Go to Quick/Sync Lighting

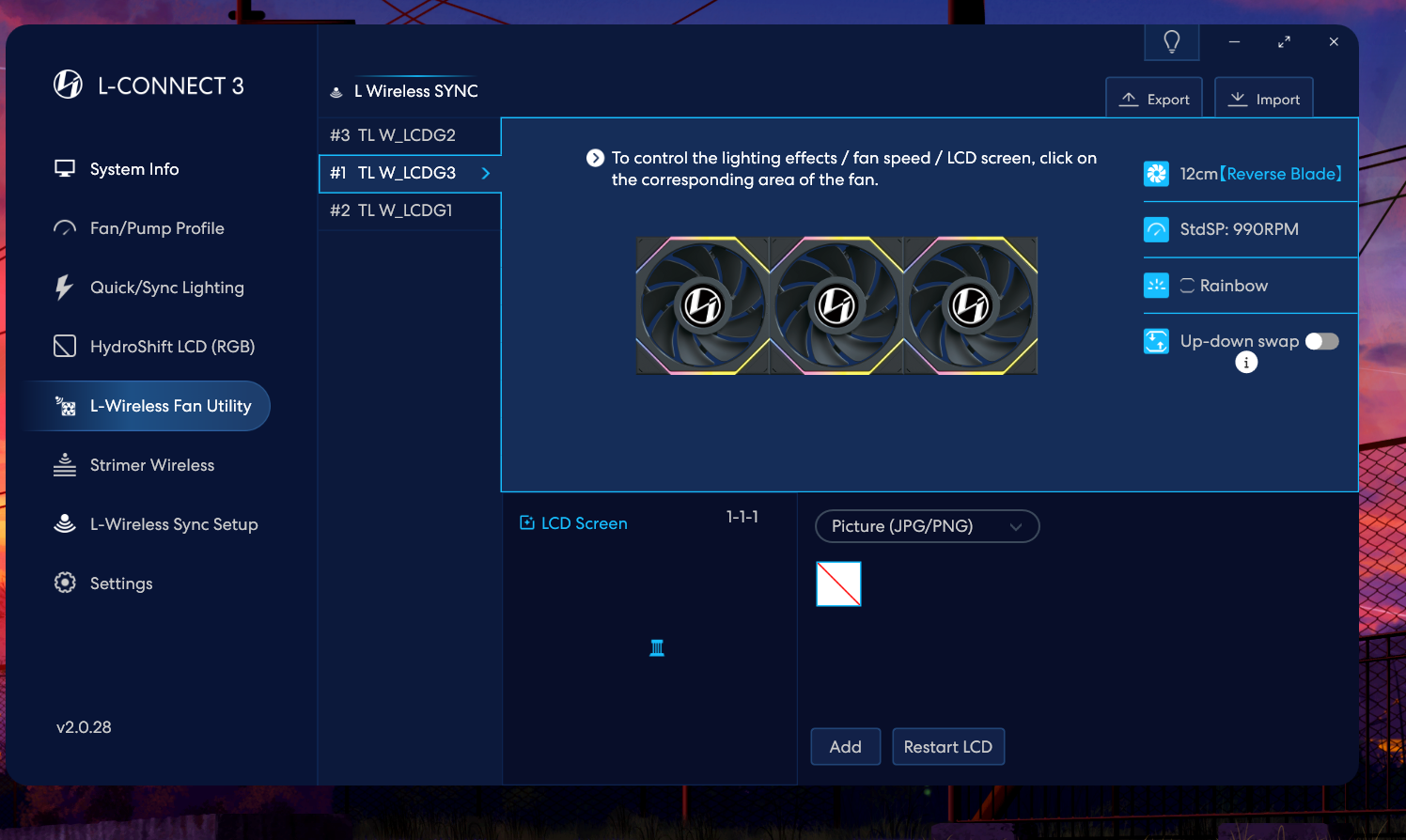166,288
